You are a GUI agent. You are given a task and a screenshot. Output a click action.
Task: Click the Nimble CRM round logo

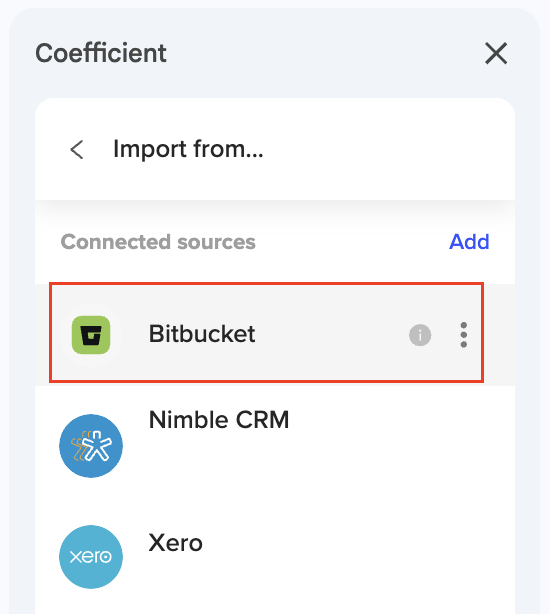[x=91, y=446]
